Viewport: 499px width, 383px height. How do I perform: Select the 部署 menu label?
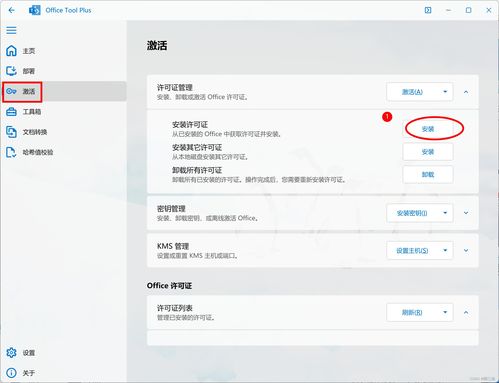(29, 71)
